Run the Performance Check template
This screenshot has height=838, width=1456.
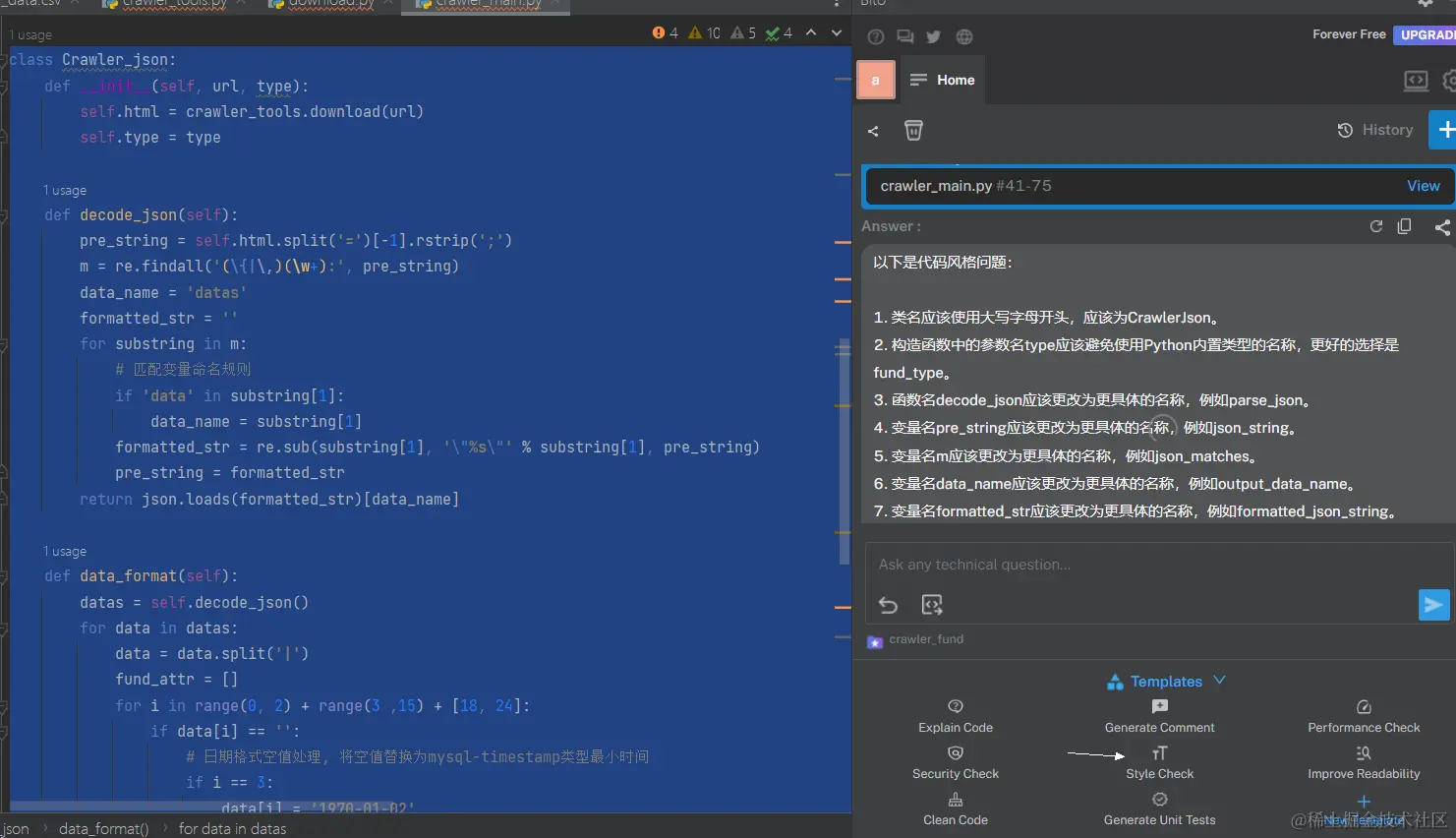[x=1364, y=716]
